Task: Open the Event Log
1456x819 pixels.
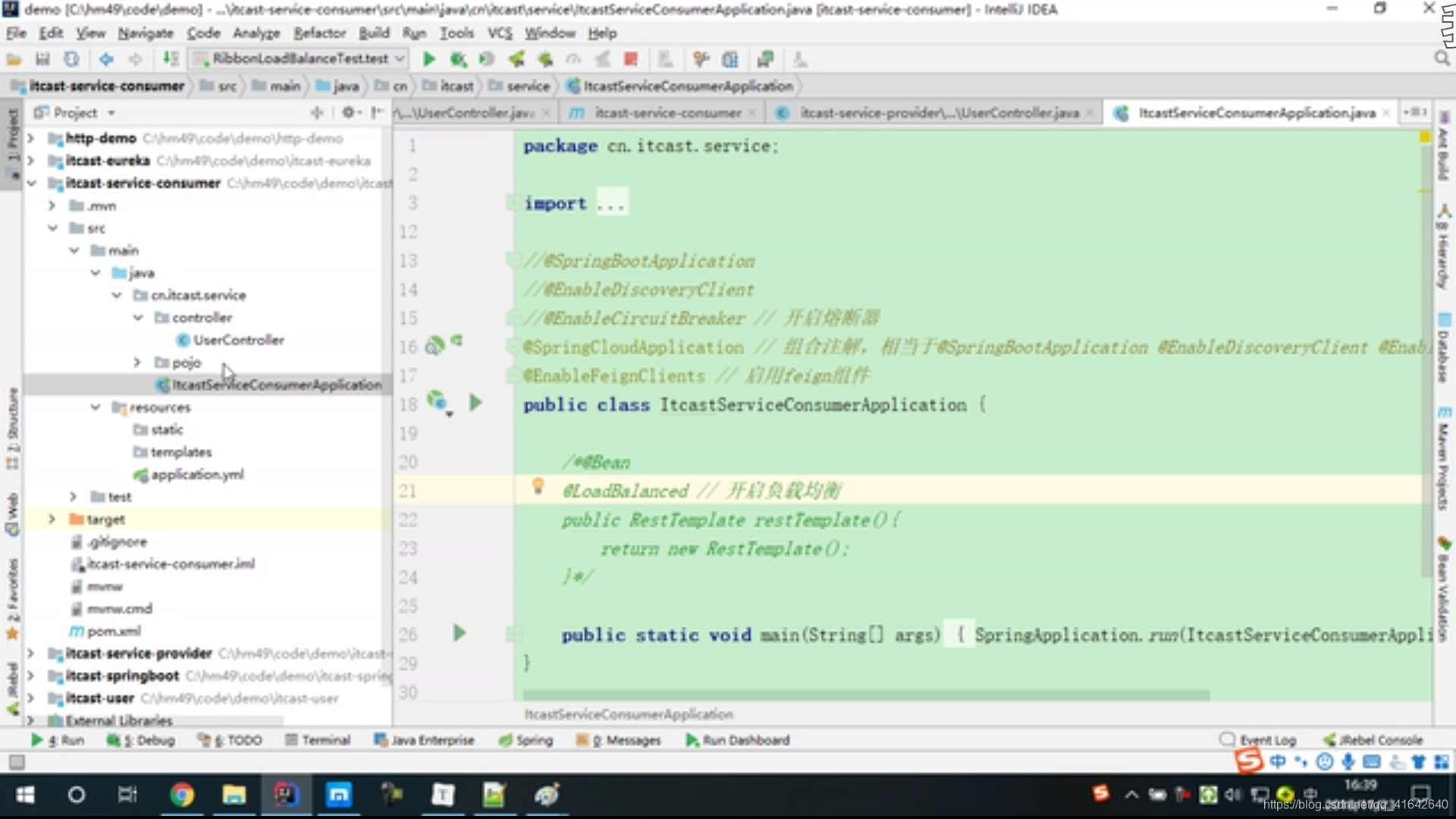Action: (x=1259, y=739)
